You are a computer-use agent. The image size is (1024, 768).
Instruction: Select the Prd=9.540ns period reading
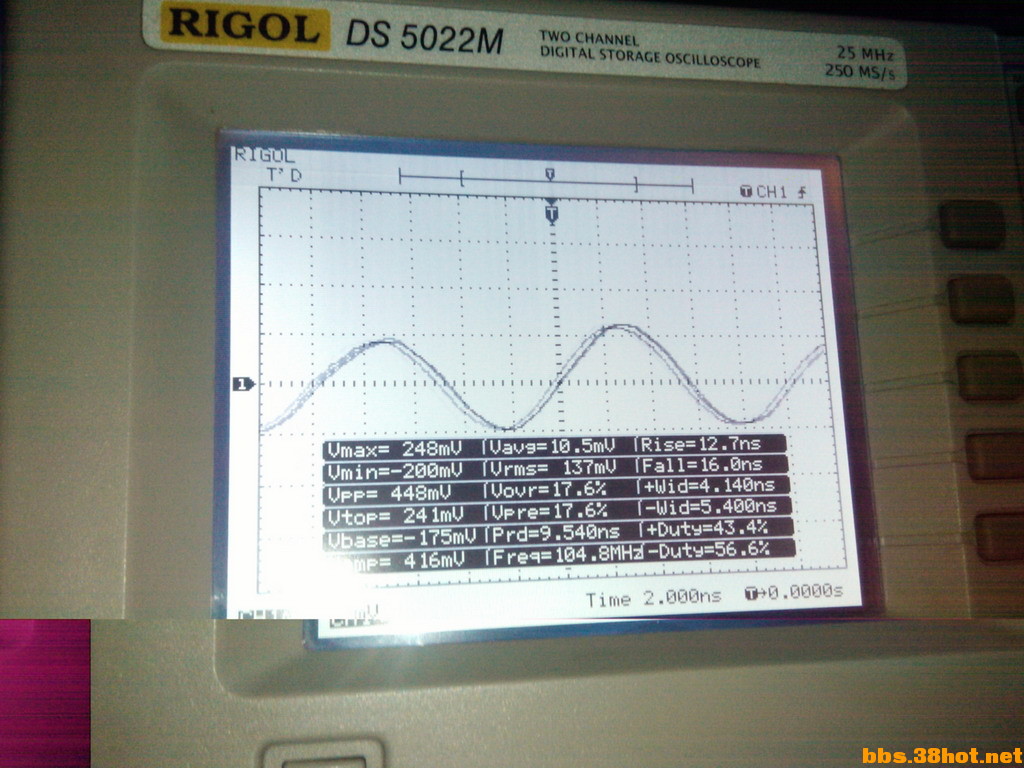(x=555, y=532)
